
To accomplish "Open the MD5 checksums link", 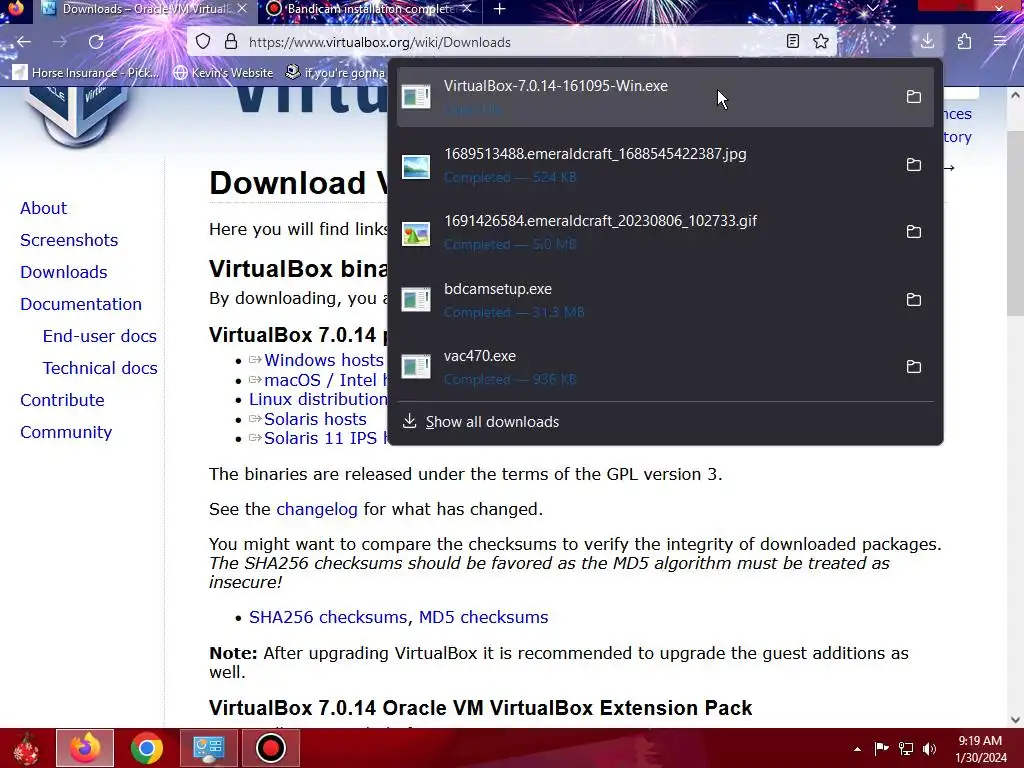I will click(483, 616).
